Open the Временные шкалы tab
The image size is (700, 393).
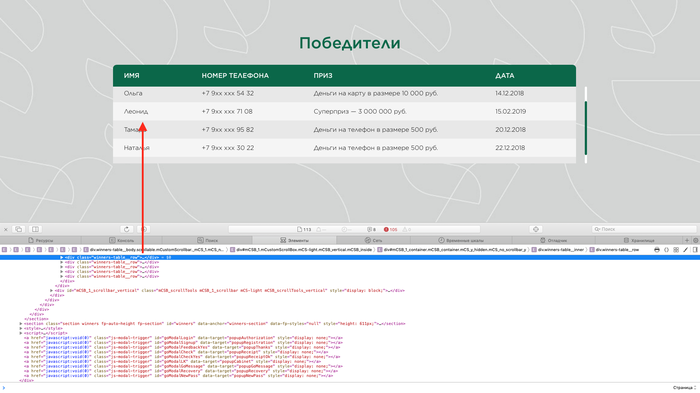(x=461, y=240)
